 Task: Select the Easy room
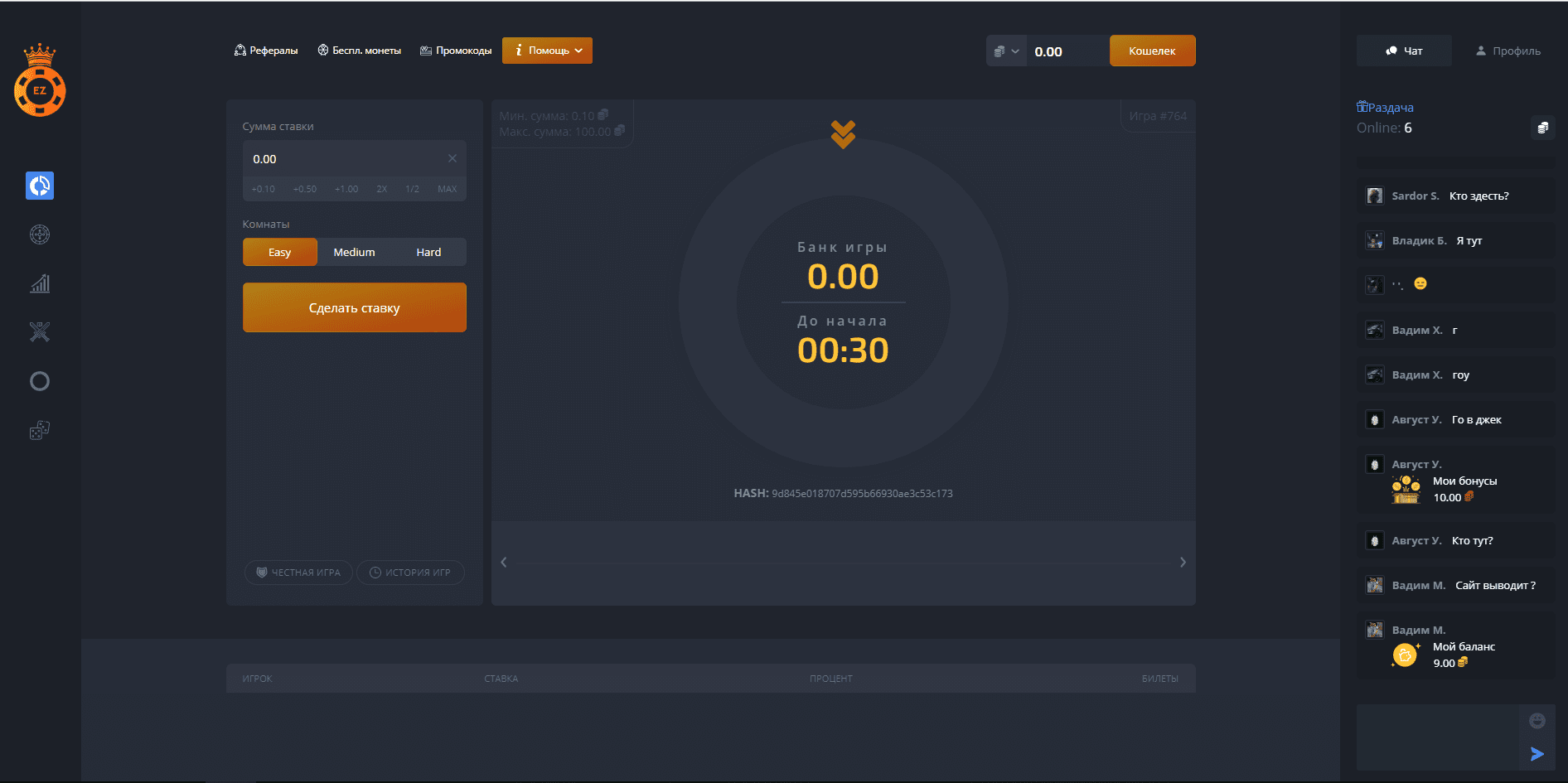[279, 252]
